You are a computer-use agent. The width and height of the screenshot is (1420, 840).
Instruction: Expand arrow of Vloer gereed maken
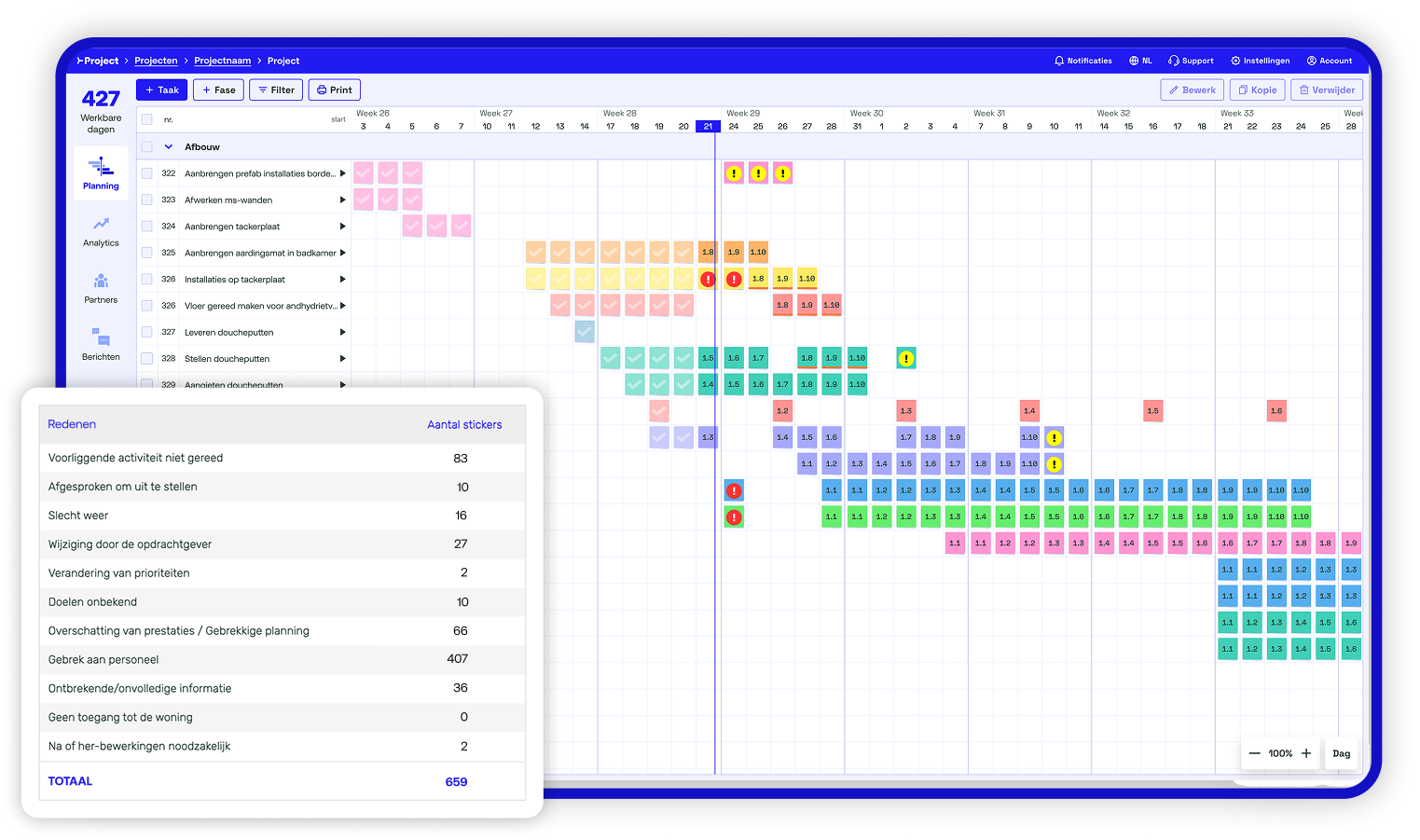point(343,305)
